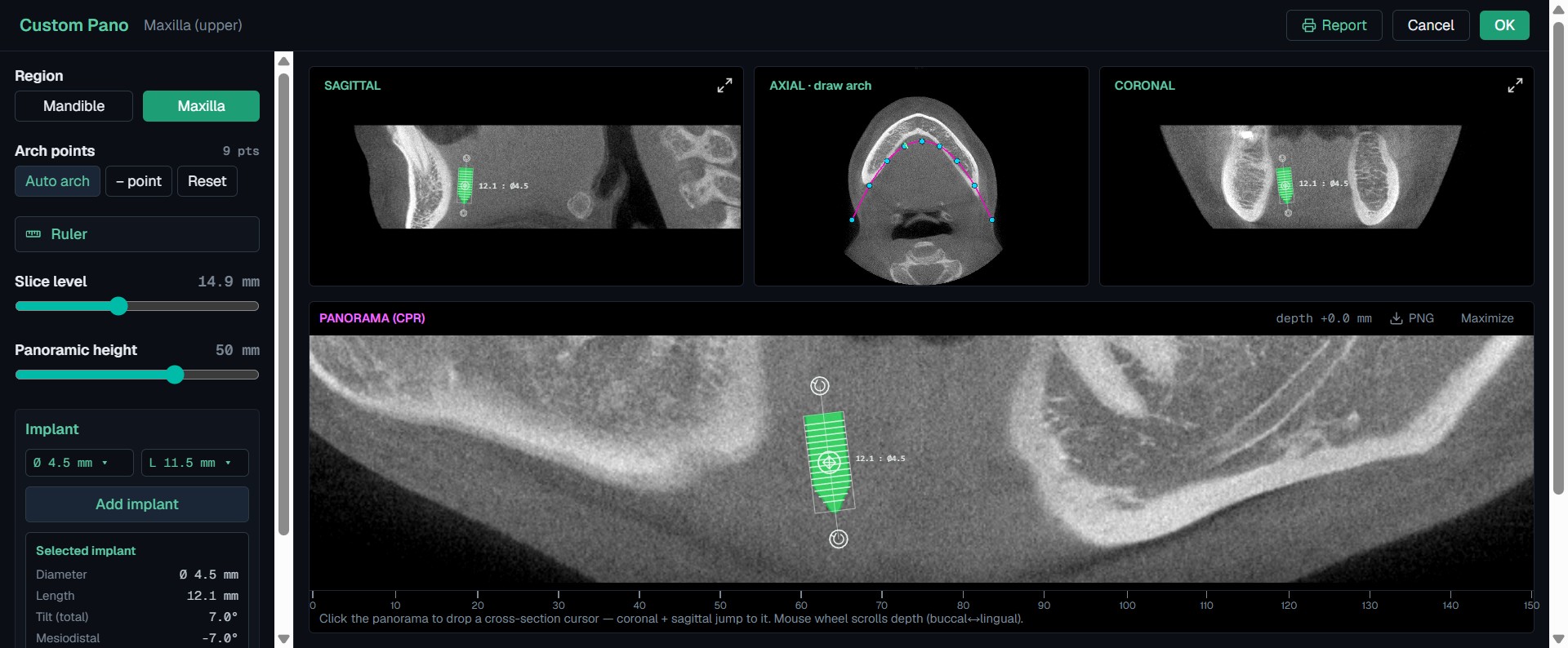Expand the Coronal view to fullscreen

click(x=1515, y=85)
